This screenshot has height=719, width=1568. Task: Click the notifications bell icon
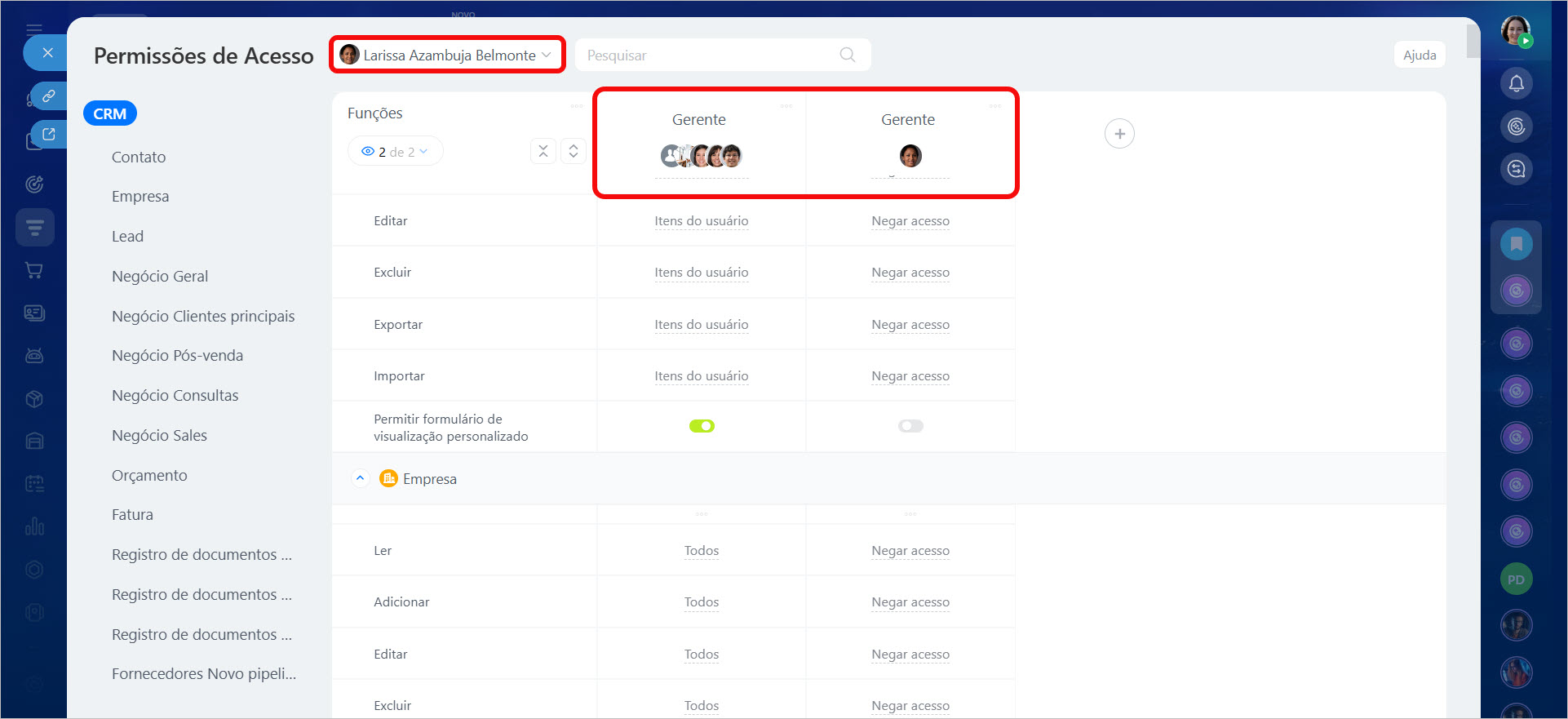click(x=1516, y=83)
